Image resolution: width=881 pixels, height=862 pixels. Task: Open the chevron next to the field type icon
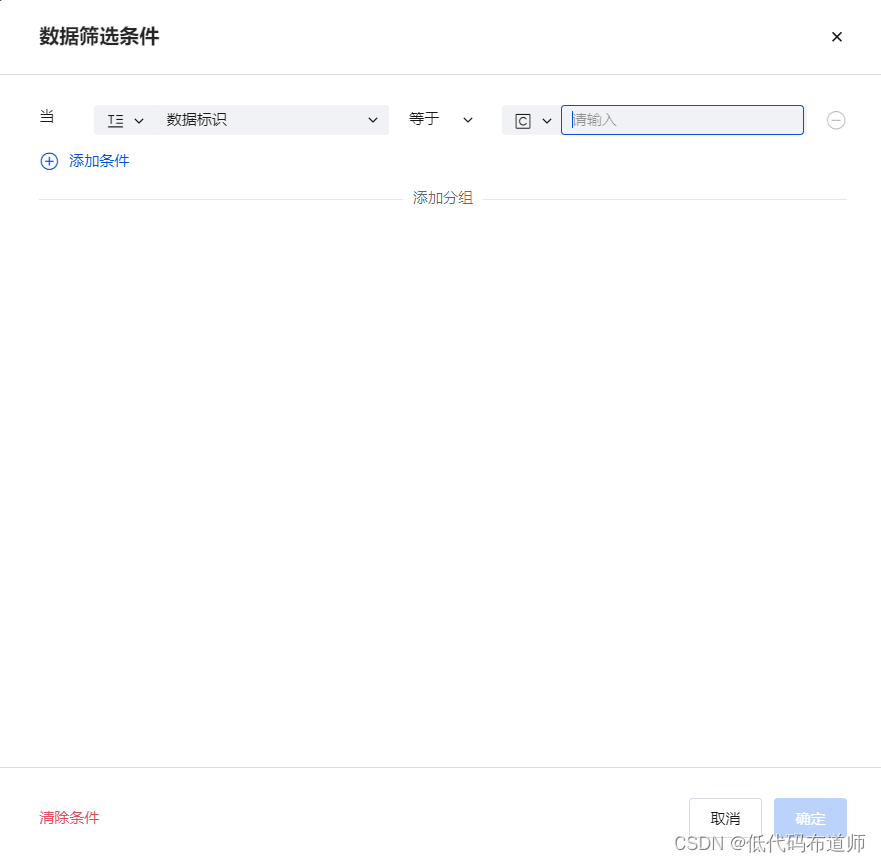138,120
